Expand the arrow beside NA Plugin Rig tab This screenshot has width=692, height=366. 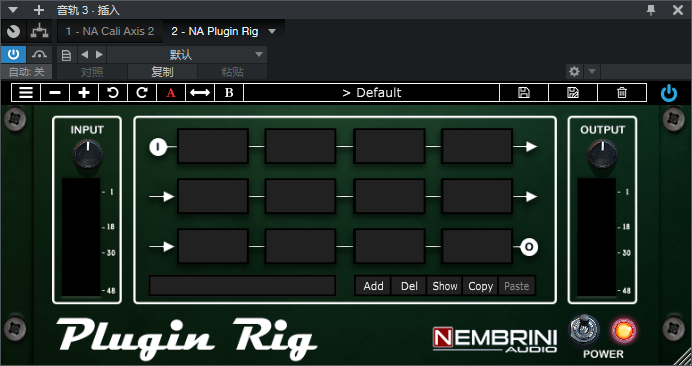tap(272, 31)
